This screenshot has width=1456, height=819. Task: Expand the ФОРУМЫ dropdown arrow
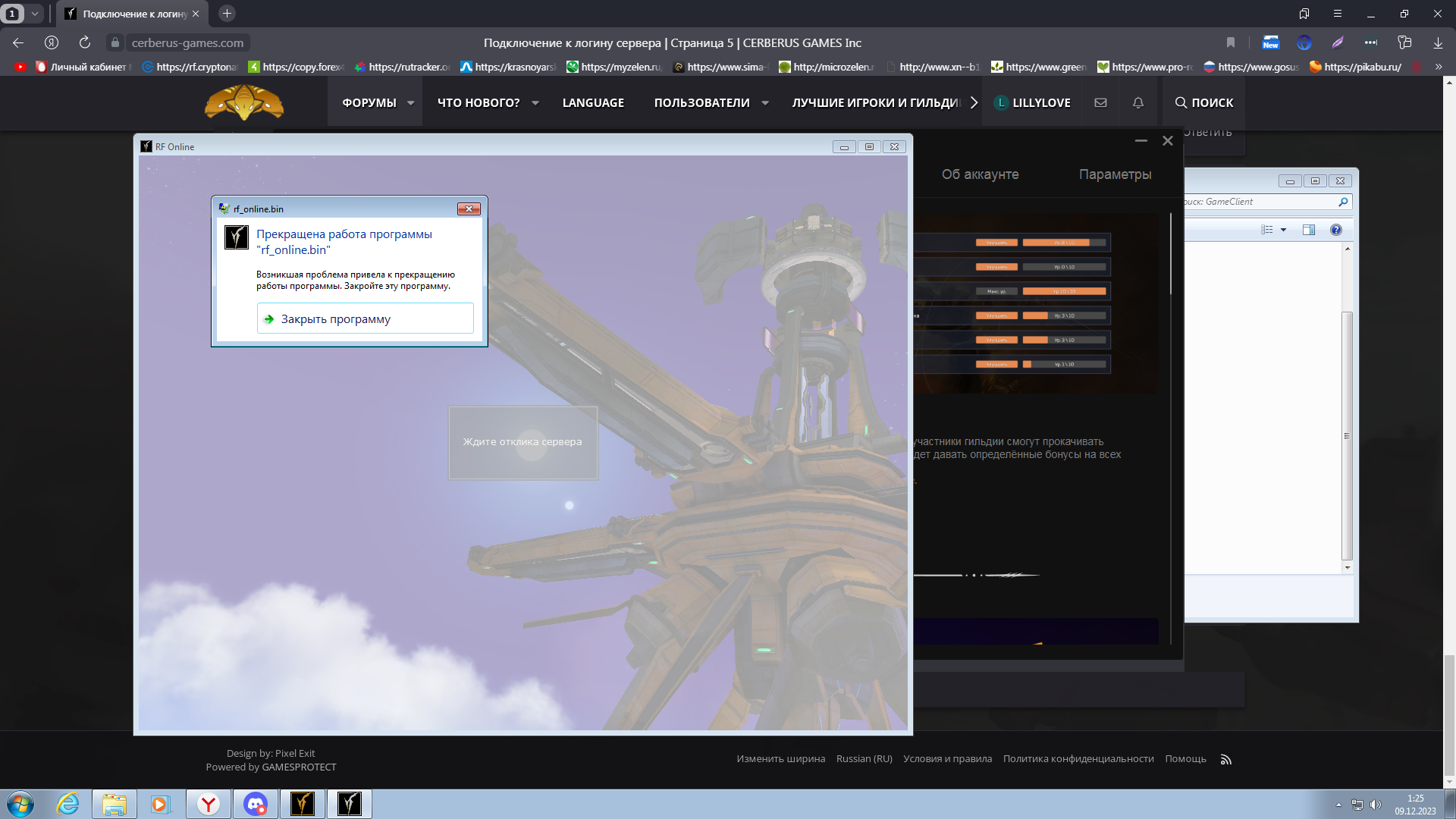point(411,102)
